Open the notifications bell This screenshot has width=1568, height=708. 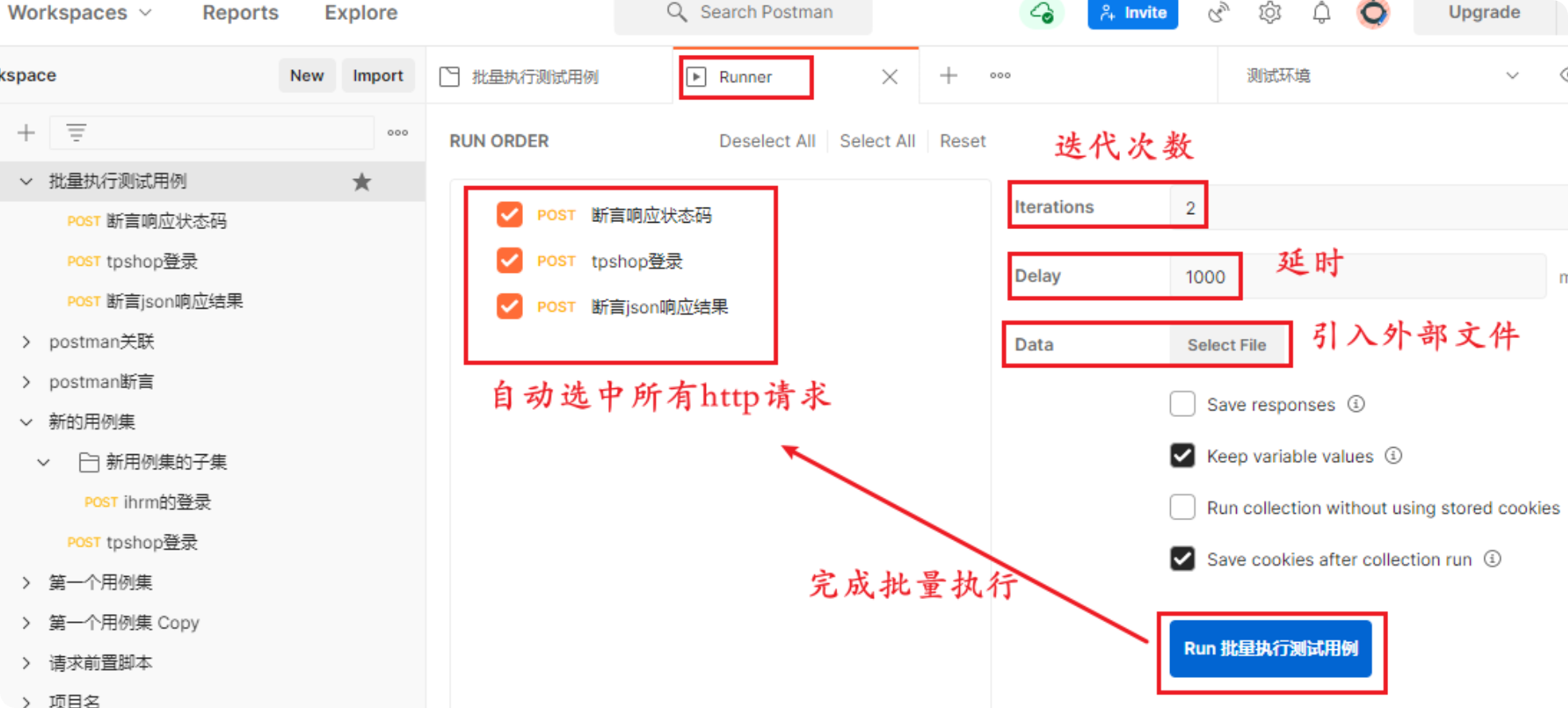tap(1321, 13)
